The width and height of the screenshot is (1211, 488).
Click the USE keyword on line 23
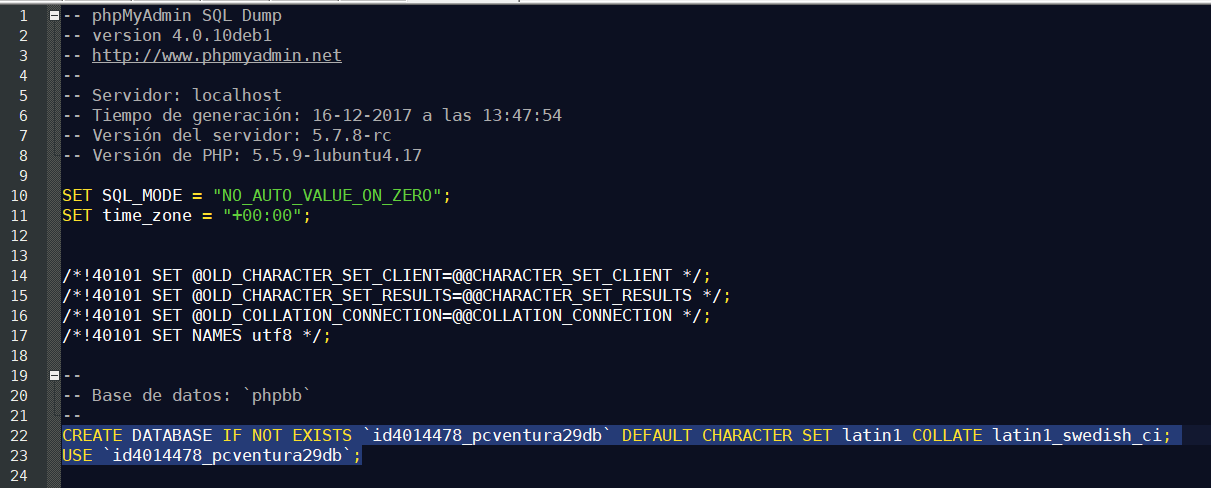point(77,456)
